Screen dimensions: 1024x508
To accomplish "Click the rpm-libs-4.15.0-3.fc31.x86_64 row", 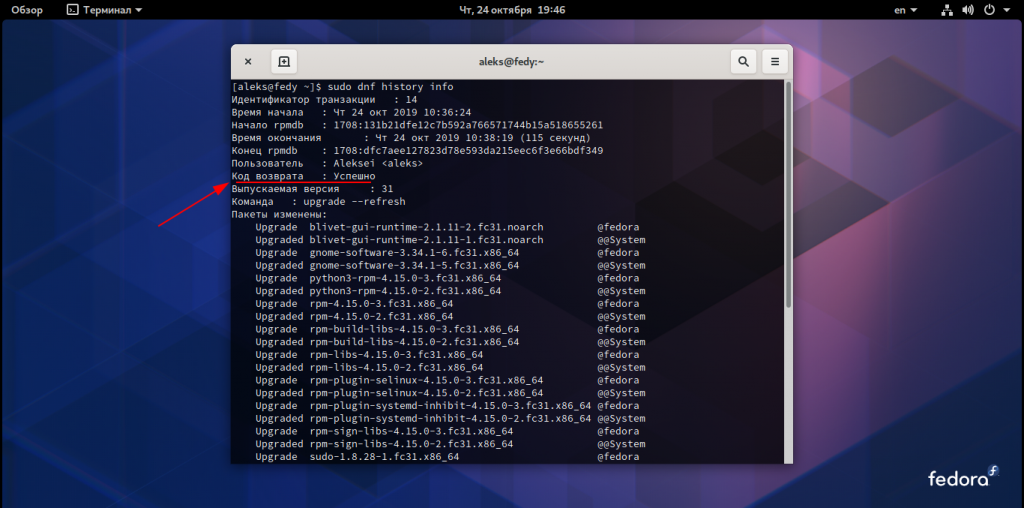I will click(447, 355).
